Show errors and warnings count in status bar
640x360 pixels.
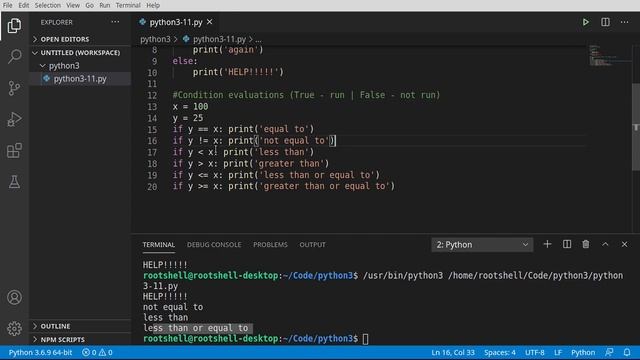(97, 352)
